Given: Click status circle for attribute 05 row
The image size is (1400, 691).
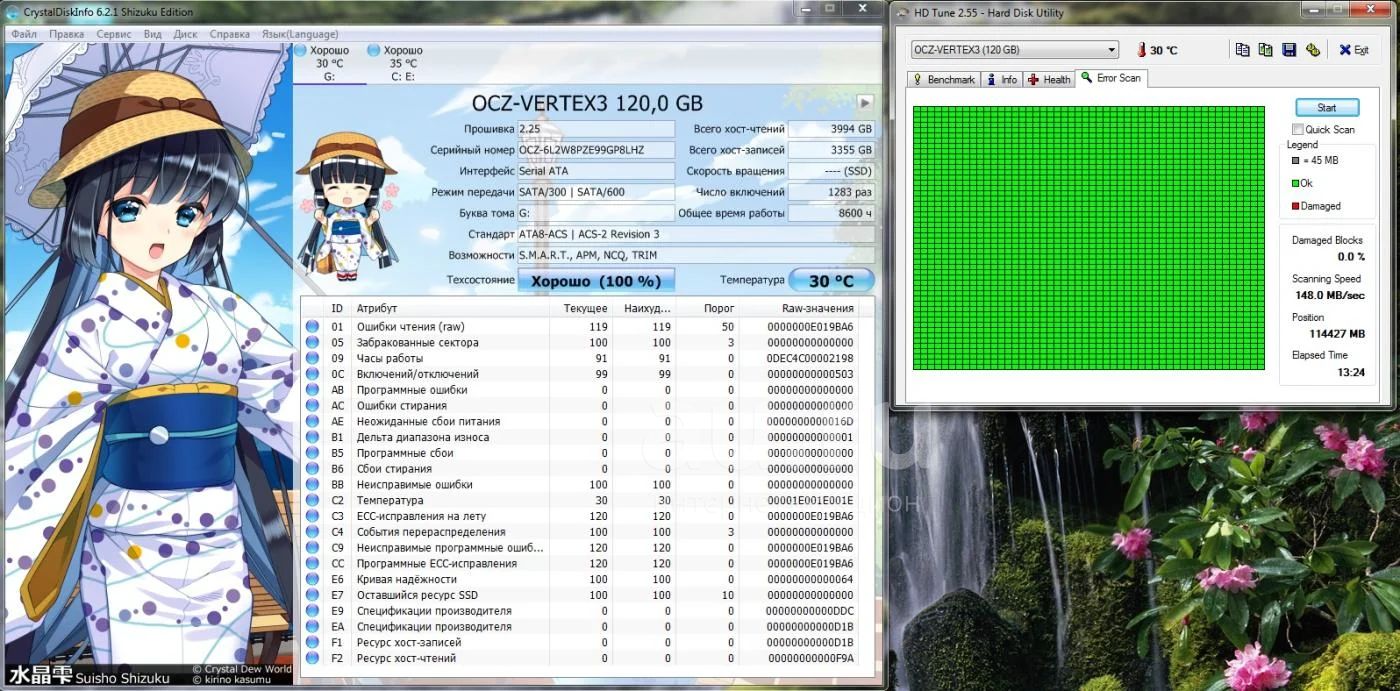Looking at the screenshot, I should pos(312,343).
